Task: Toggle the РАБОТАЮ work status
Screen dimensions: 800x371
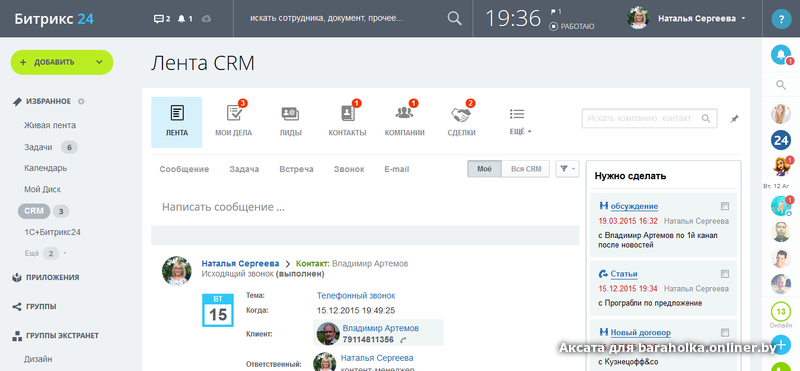Action: click(572, 27)
